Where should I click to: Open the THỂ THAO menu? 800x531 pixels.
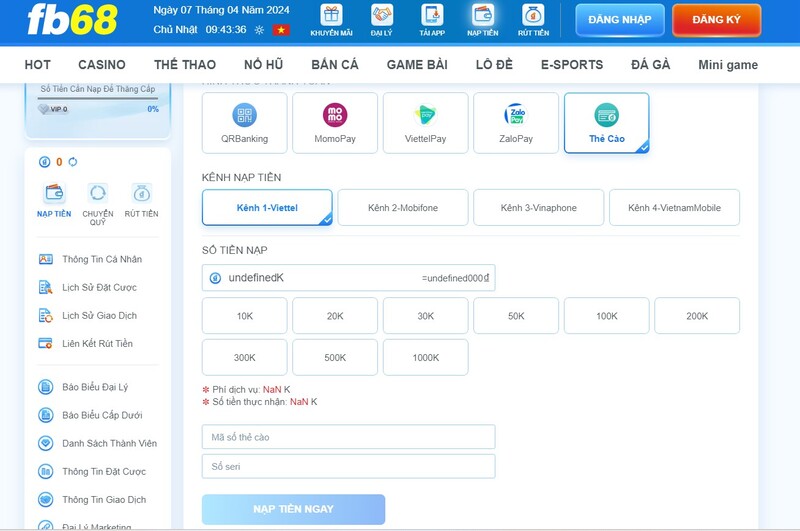185,65
